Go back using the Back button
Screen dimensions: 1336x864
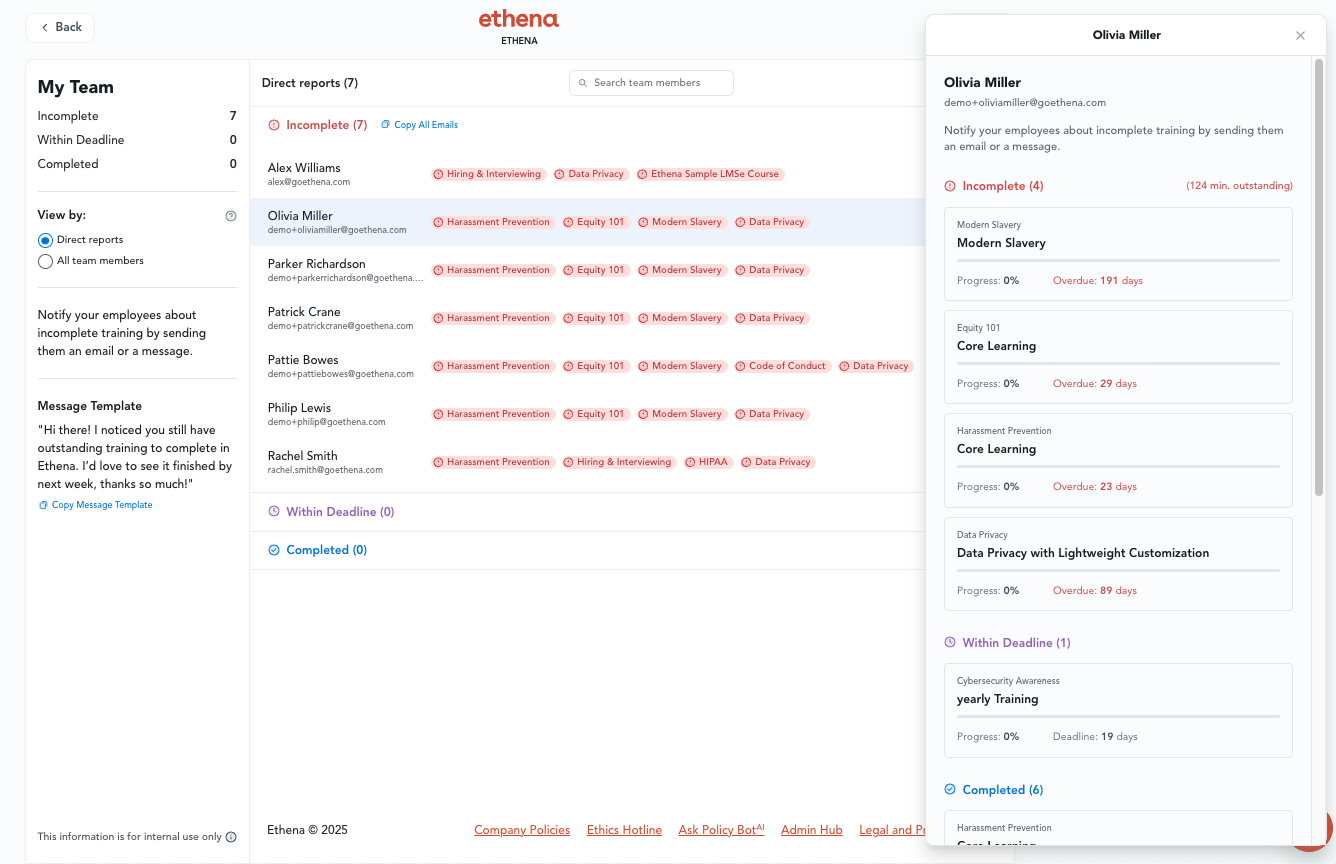tap(60, 28)
